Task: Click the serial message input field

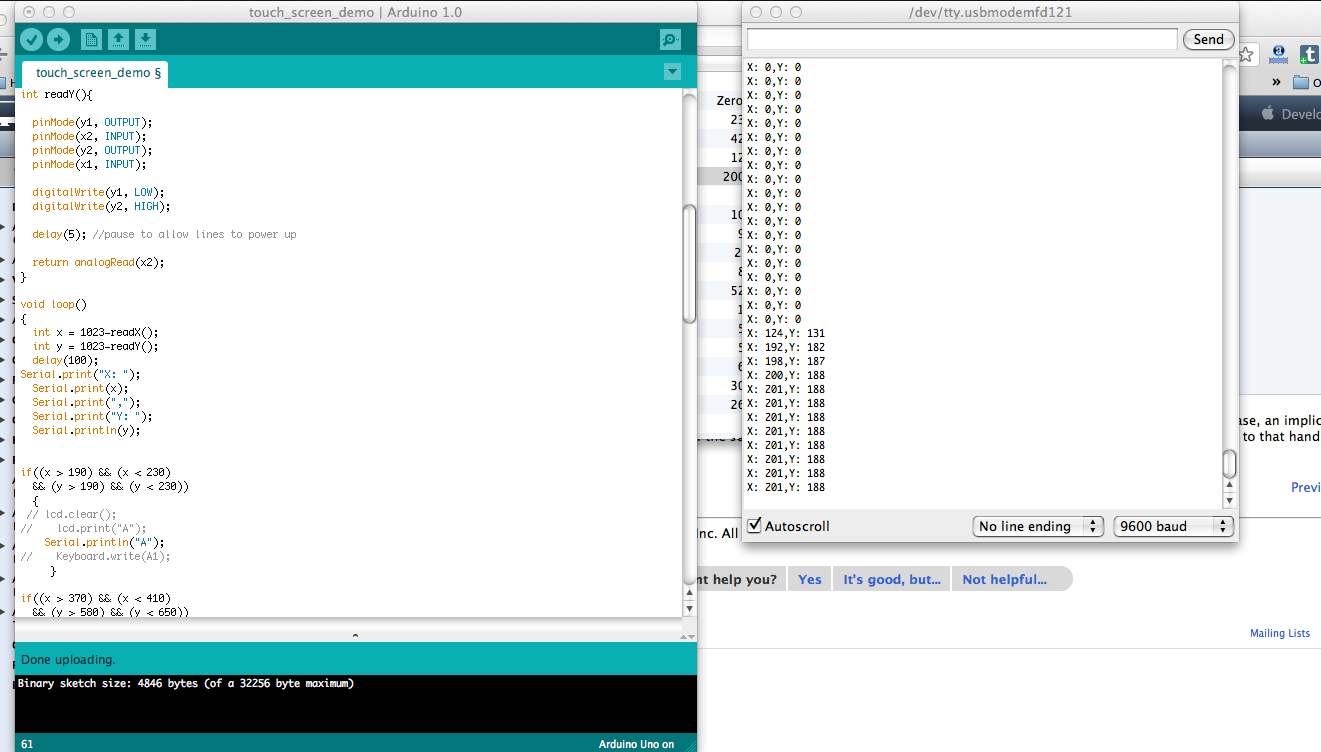Action: (960, 39)
